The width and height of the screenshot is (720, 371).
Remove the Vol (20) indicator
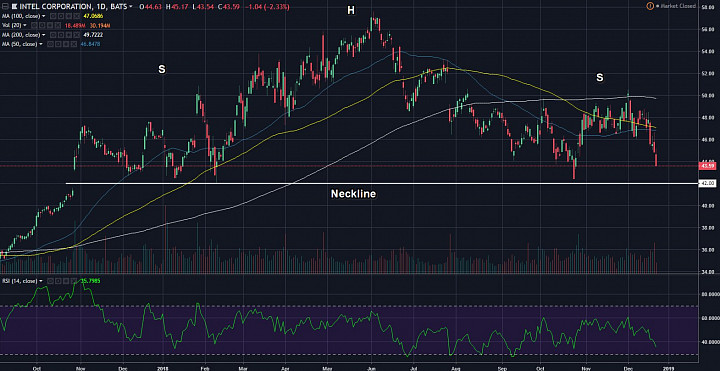57,25
